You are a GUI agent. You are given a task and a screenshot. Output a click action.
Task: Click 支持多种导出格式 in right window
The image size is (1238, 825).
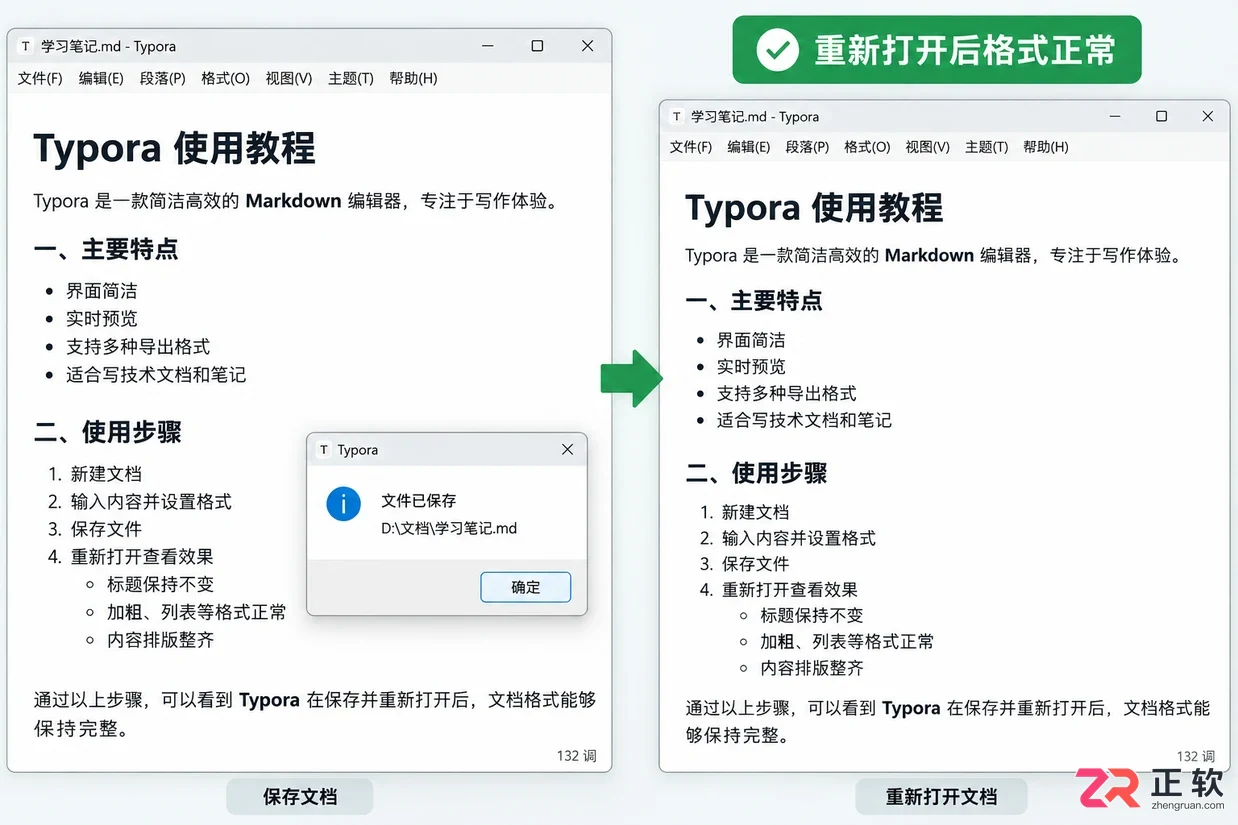[x=787, y=394]
